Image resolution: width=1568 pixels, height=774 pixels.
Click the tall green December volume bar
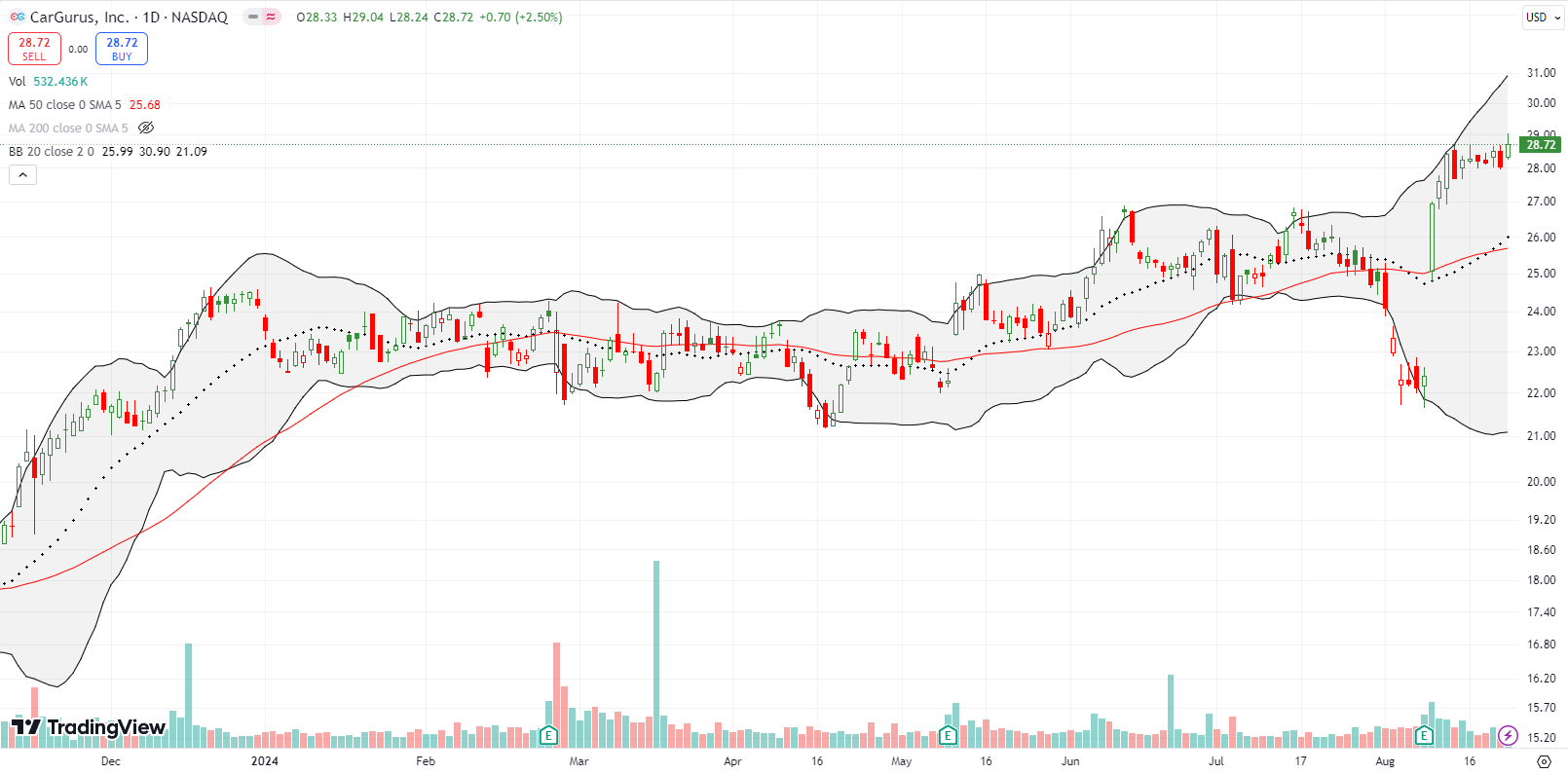tap(188, 695)
